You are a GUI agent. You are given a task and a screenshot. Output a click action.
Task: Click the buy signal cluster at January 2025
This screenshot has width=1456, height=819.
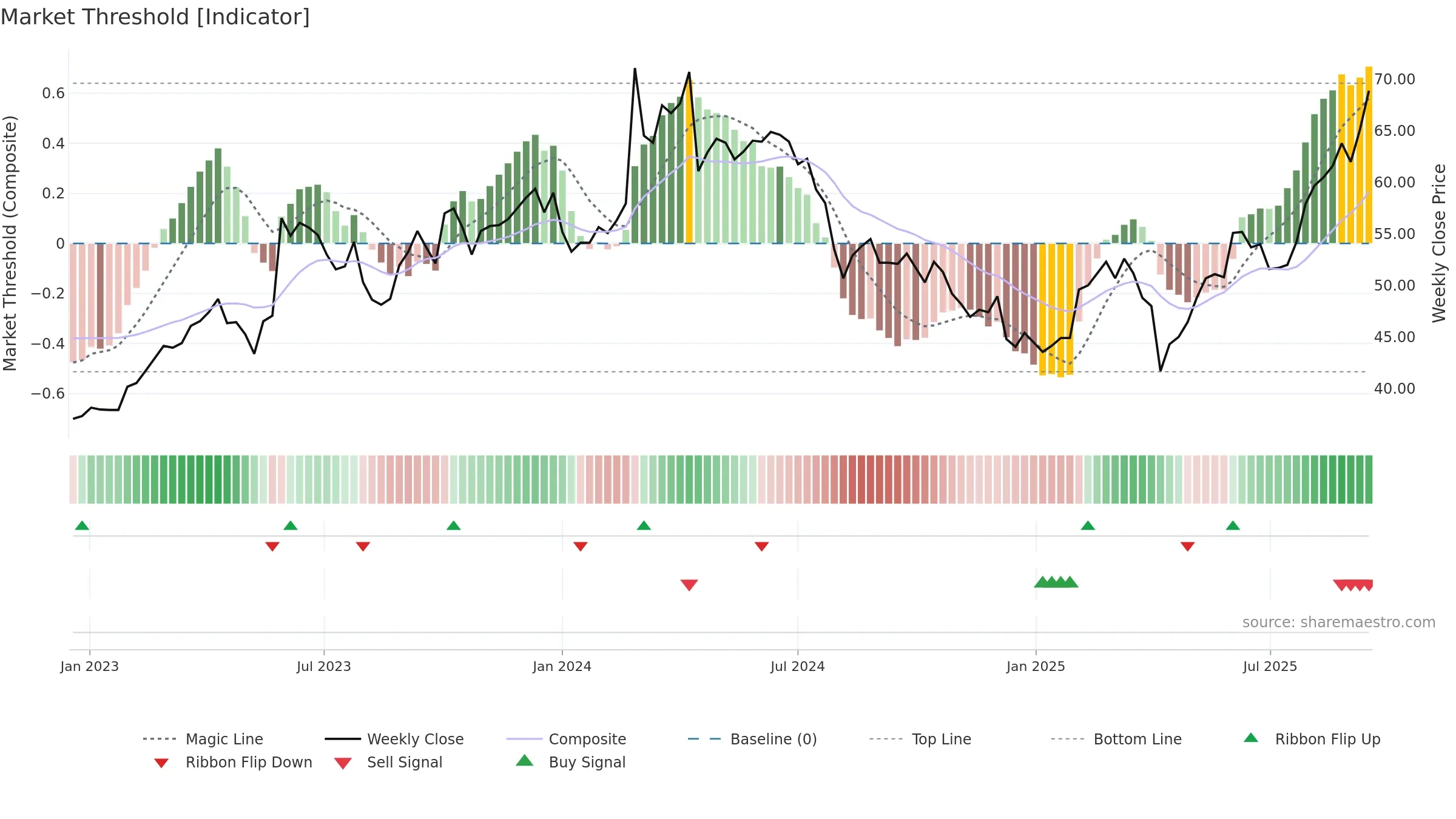(1056, 582)
